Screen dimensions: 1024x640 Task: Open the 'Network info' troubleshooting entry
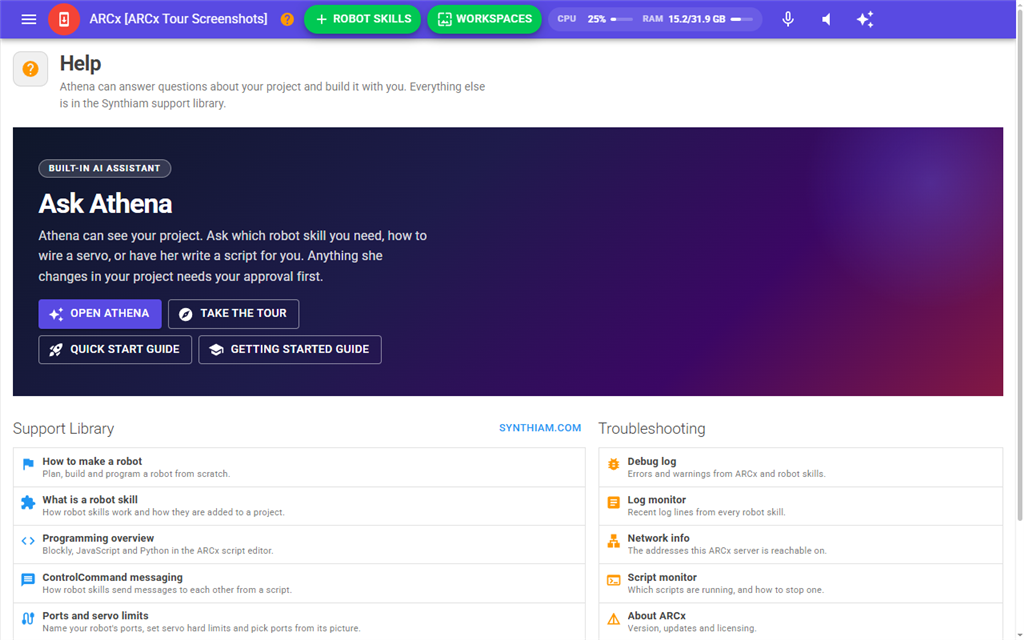[801, 544]
